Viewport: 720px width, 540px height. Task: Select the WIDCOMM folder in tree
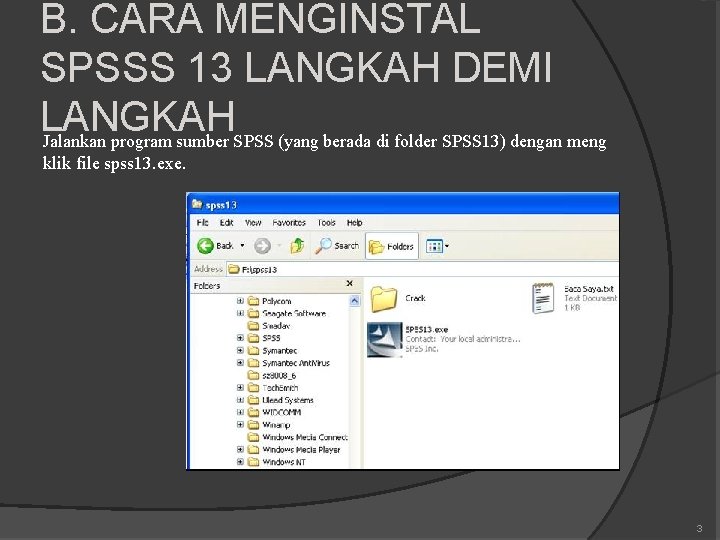[275, 413]
